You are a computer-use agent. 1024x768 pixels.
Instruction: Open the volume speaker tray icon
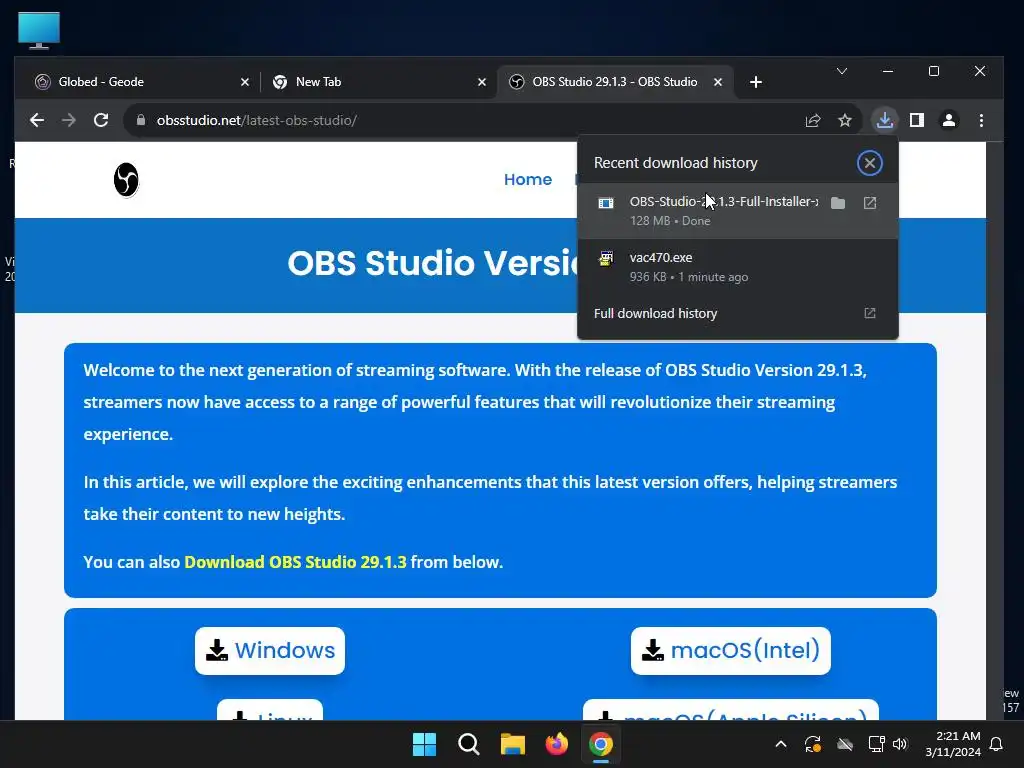pos(900,744)
